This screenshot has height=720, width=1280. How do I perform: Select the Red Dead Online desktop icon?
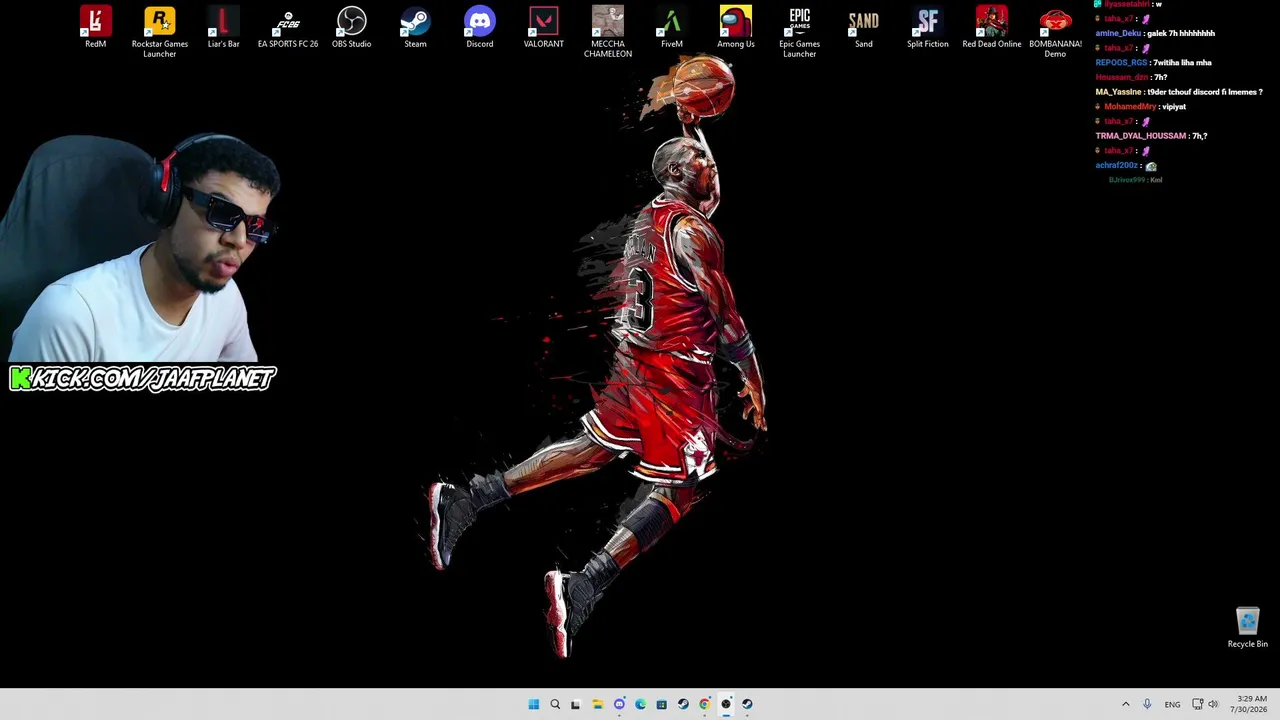[992, 28]
